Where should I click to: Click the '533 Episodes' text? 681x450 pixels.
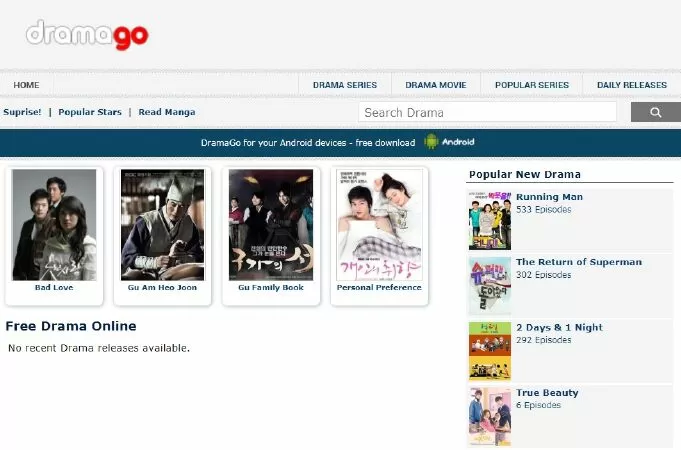point(544,209)
